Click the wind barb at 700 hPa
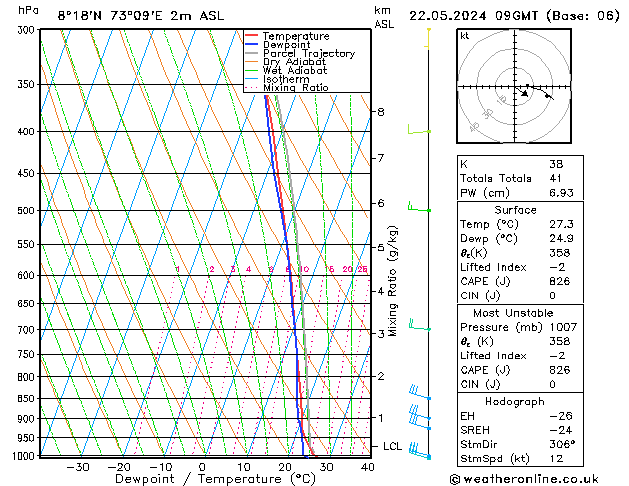629x486 pixels. [420, 325]
